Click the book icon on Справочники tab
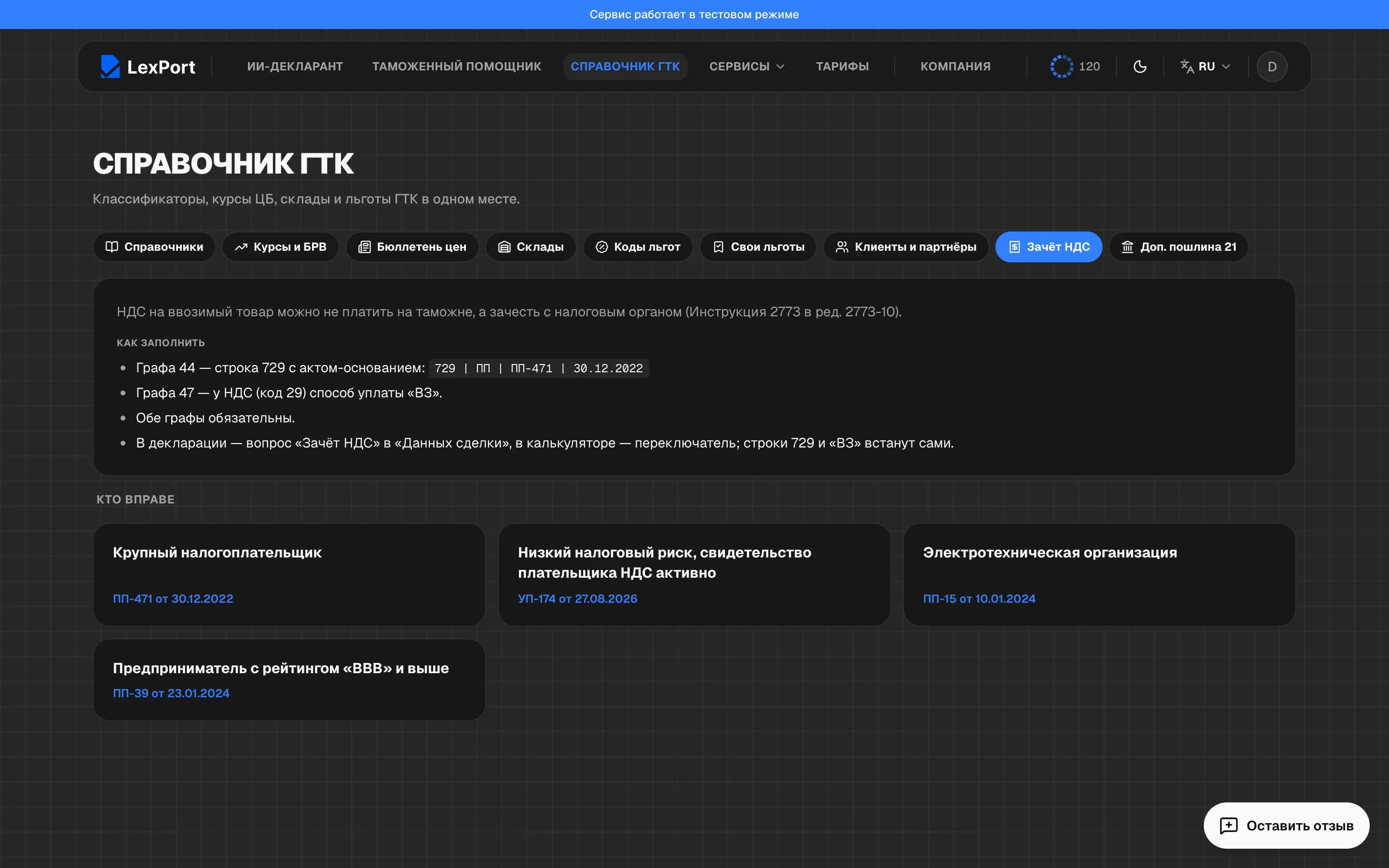The width and height of the screenshot is (1389, 868). (112, 247)
